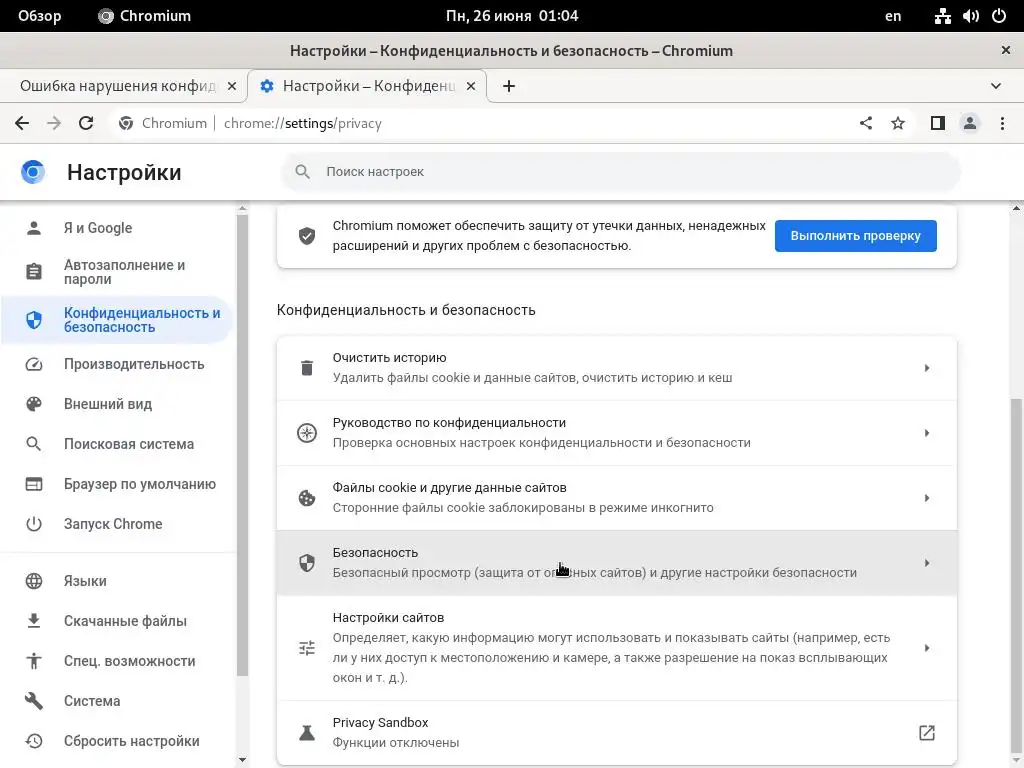
Task: Click the "Поиск настроек" search field
Action: pyautogui.click(x=620, y=172)
